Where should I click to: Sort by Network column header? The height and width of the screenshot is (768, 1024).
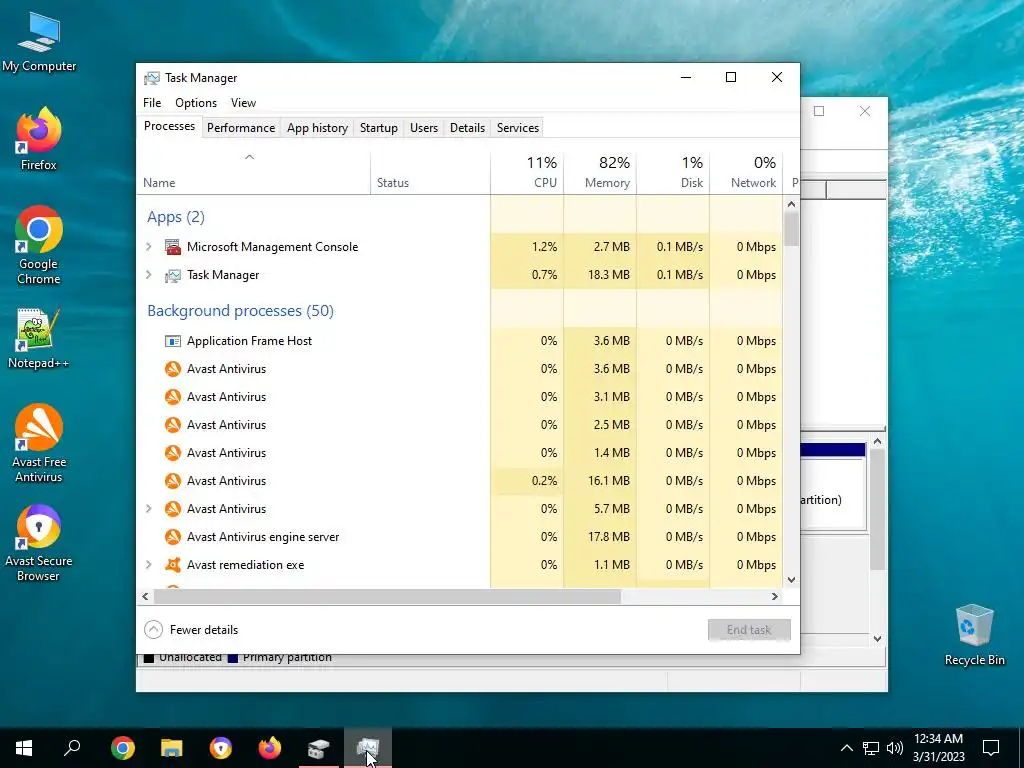tap(746, 173)
